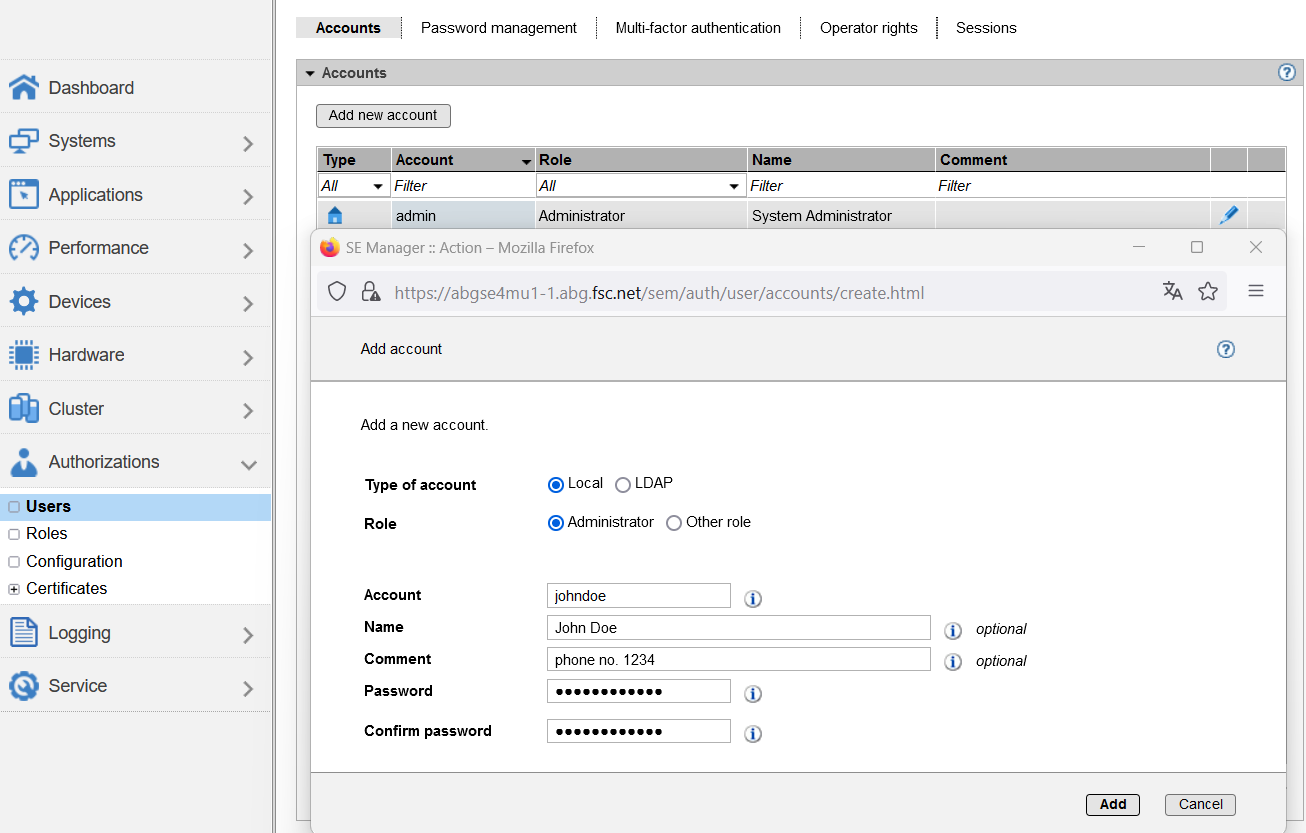Viewport: 1306px width, 833px height.
Task: Click info icon next to Account field
Action: [x=753, y=599]
